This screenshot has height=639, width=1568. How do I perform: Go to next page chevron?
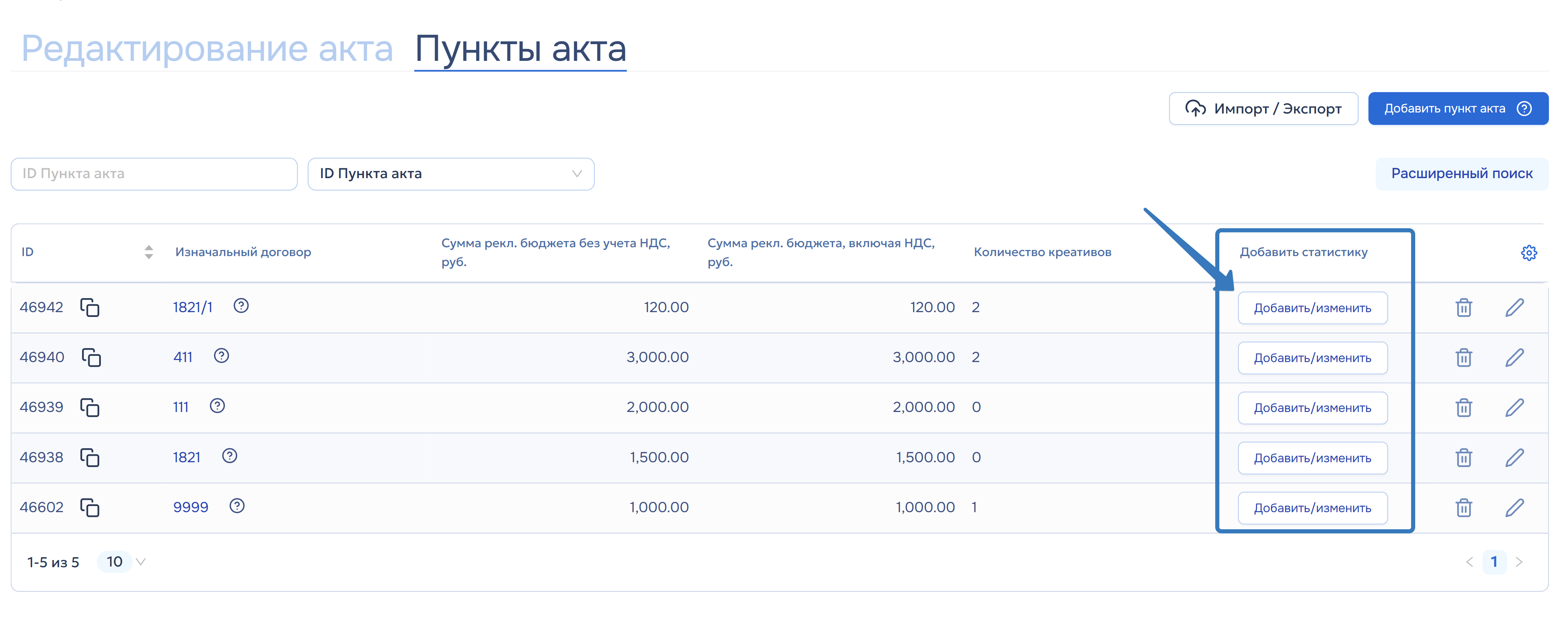coord(1519,562)
